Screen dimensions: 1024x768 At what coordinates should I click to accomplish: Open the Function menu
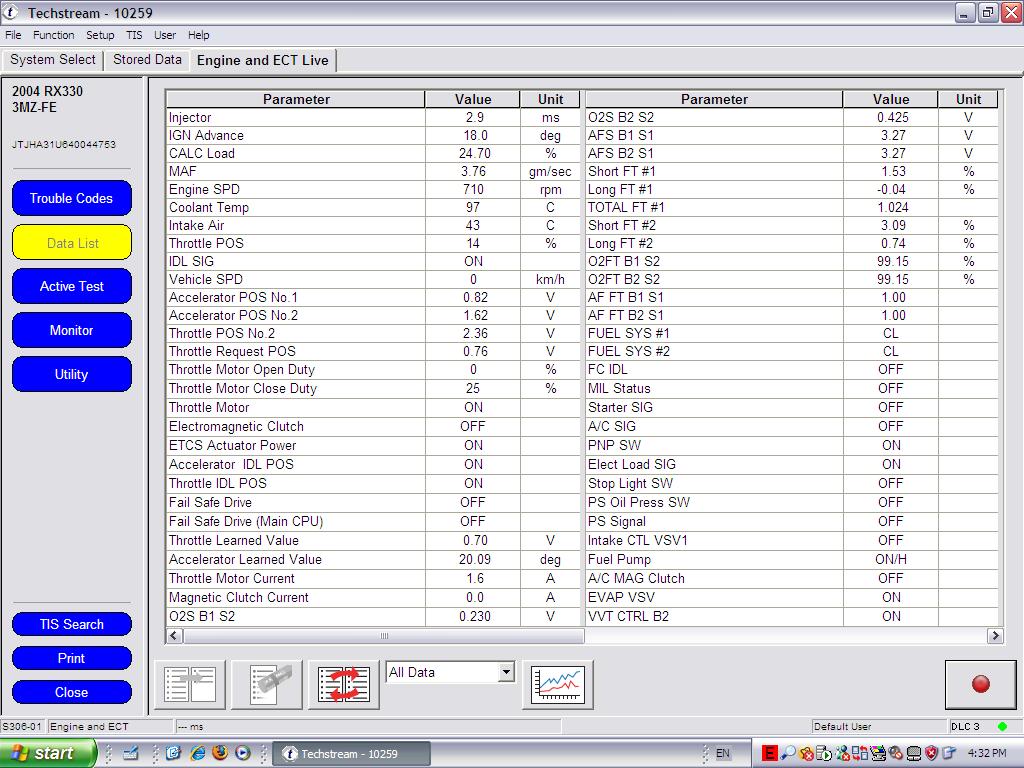53,35
